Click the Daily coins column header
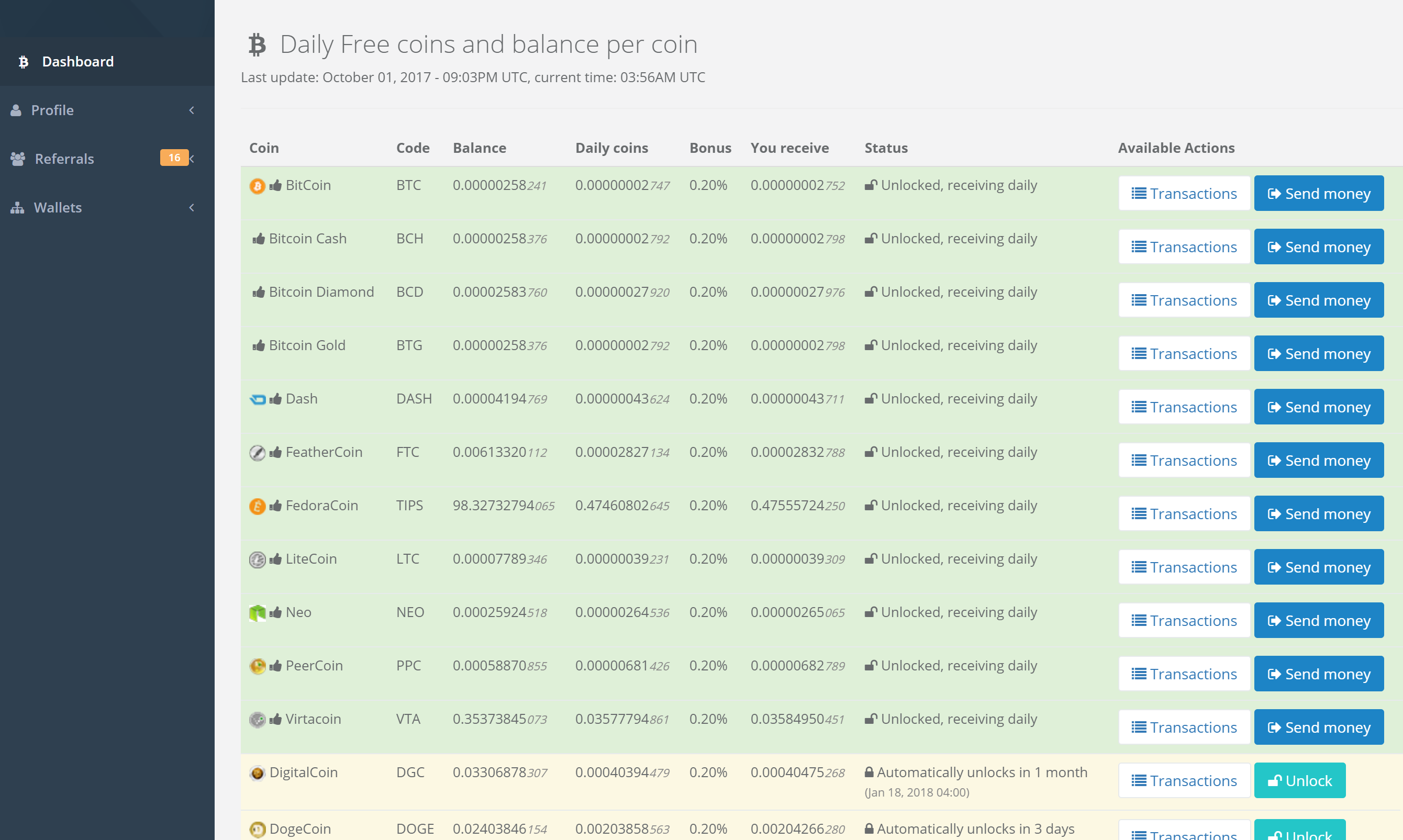Image resolution: width=1403 pixels, height=840 pixels. [x=611, y=148]
